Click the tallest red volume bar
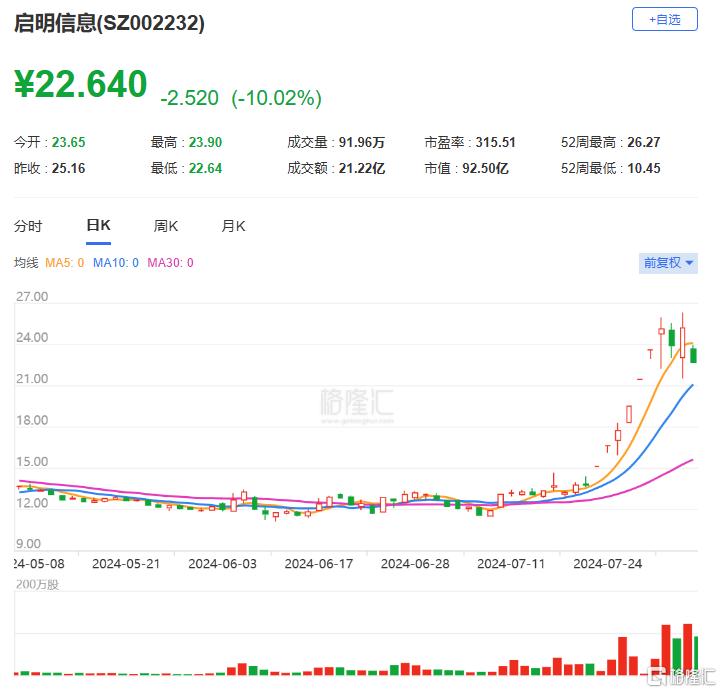Viewport: 723px width, 693px height. click(x=687, y=649)
